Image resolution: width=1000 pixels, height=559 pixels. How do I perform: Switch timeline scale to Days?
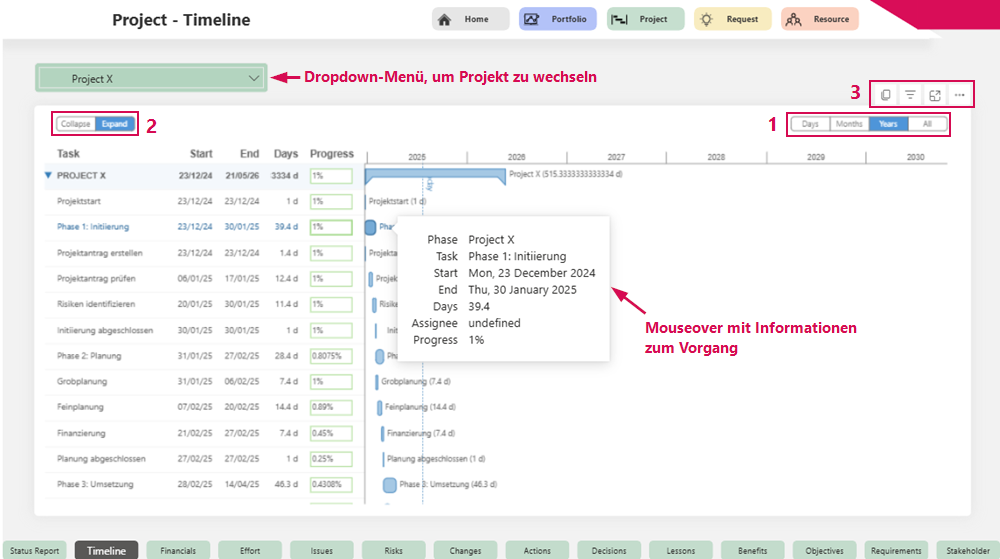(810, 124)
